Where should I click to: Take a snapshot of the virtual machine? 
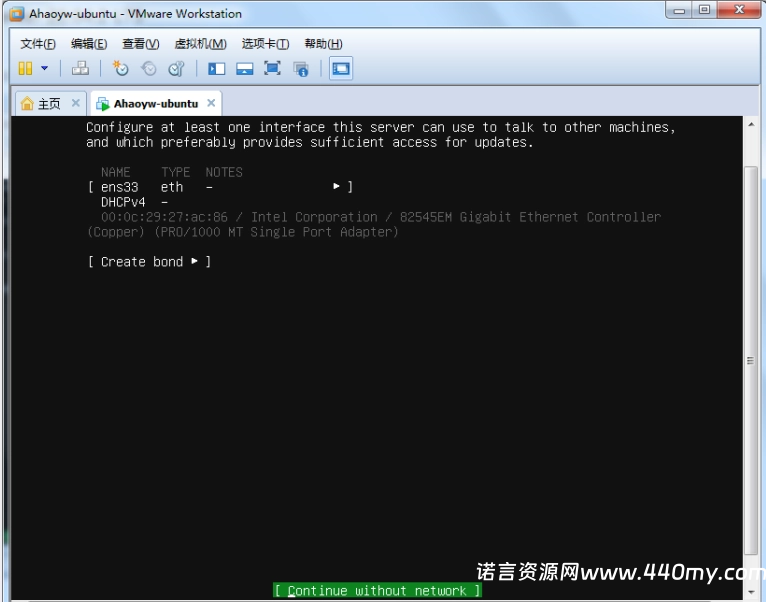point(120,68)
